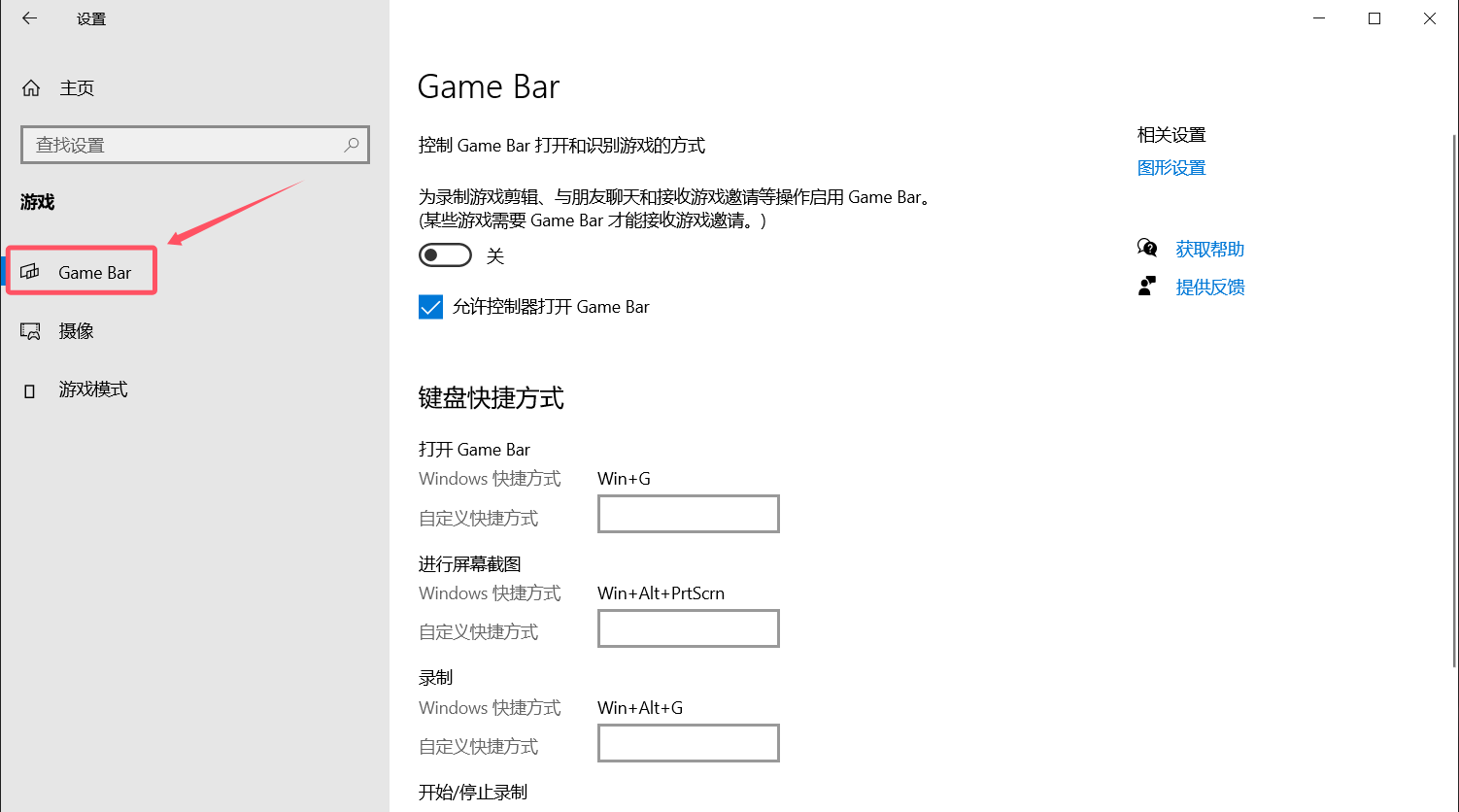The width and height of the screenshot is (1459, 812).
Task: Click the 相关设置 heading
Action: click(1171, 135)
